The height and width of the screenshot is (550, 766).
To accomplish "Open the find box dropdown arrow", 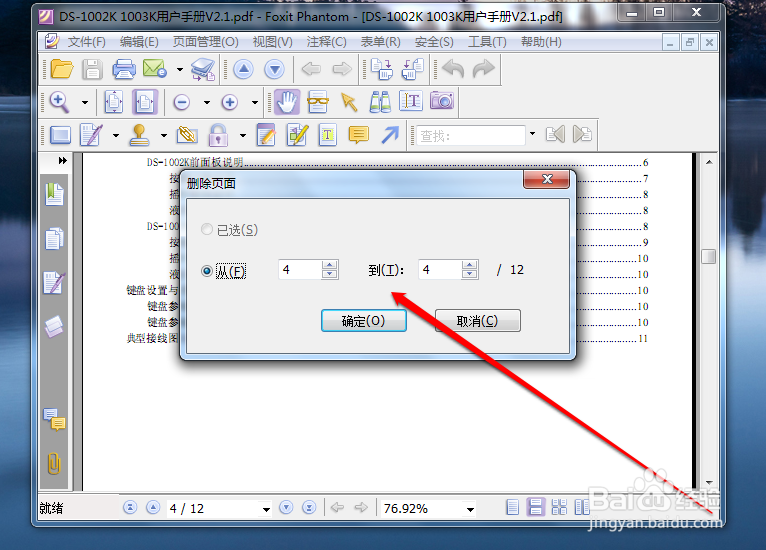I will pos(532,134).
